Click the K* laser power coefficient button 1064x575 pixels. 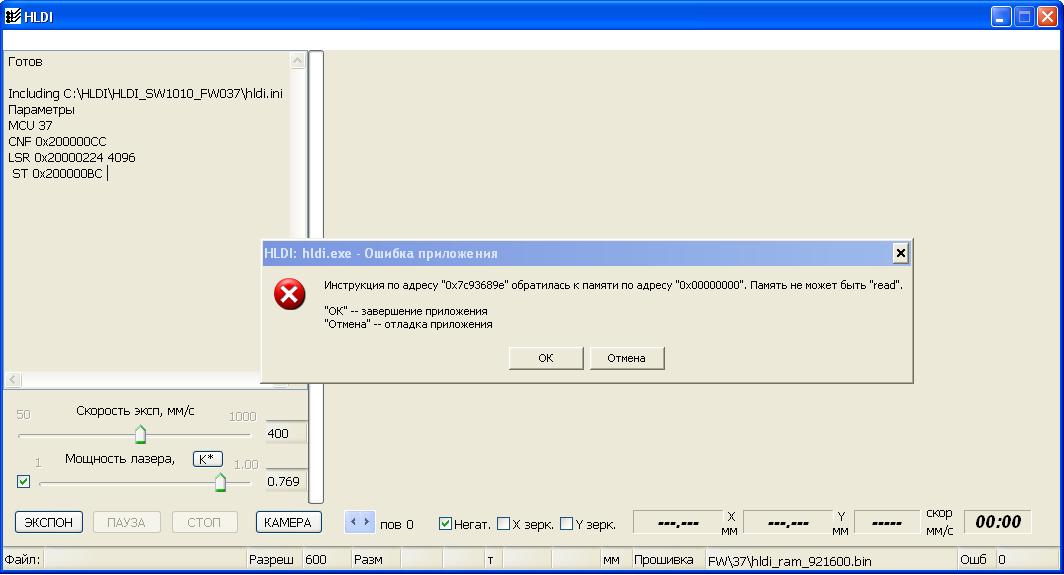(207, 459)
